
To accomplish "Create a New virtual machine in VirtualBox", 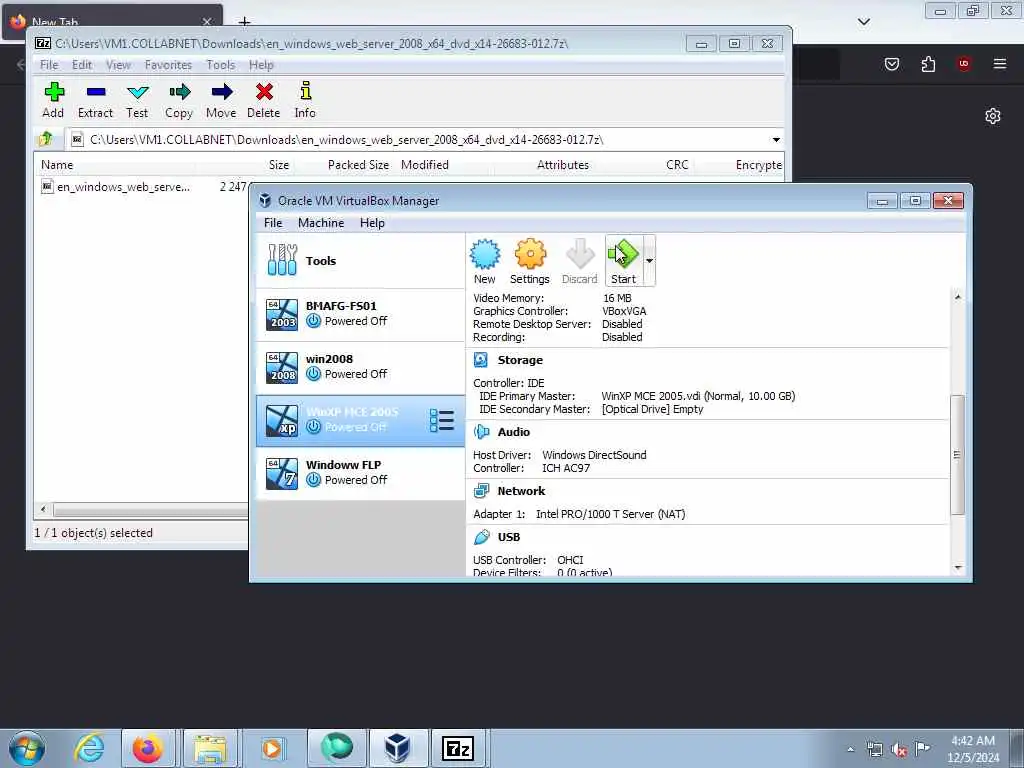I will [x=485, y=261].
